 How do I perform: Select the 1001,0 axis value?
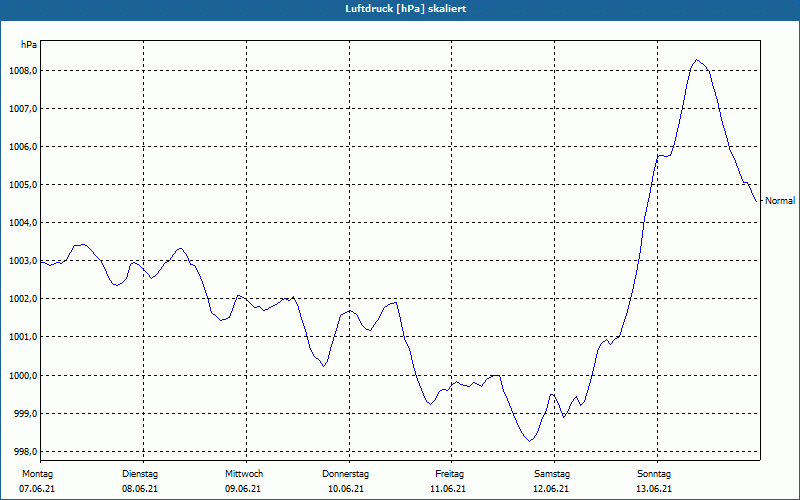(23, 337)
